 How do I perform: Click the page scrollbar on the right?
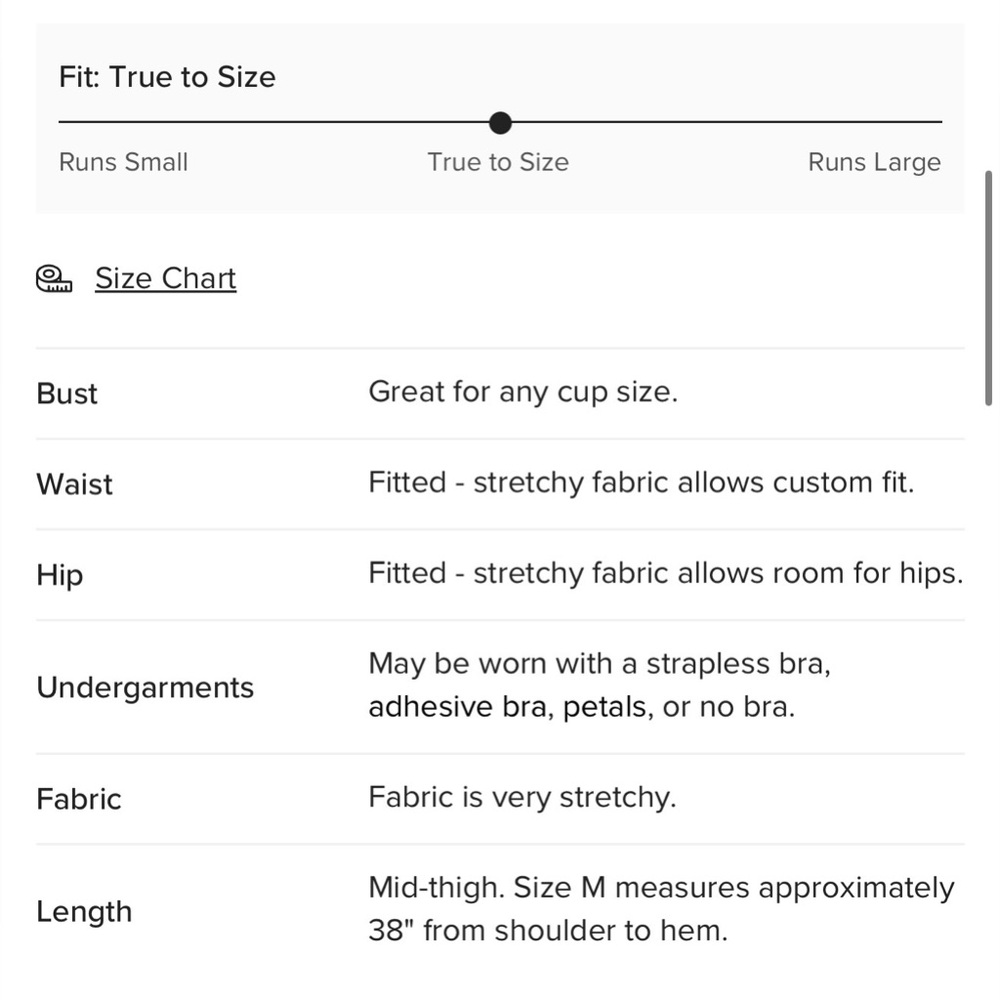pyautogui.click(x=989, y=288)
